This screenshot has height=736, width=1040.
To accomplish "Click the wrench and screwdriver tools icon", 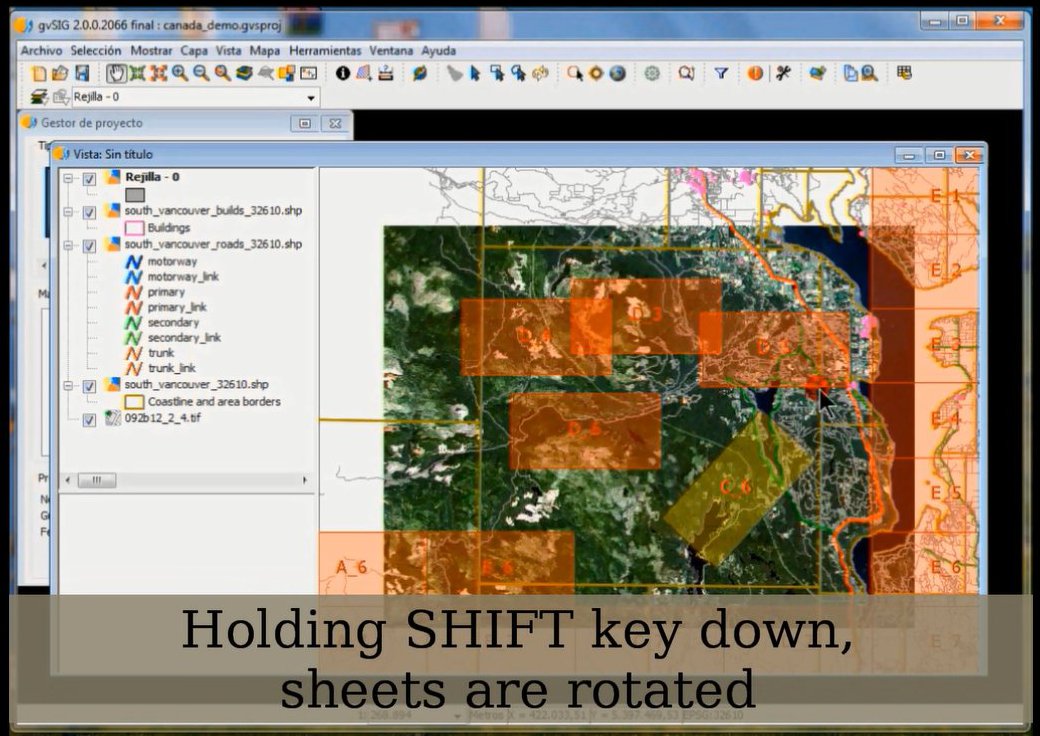I will pos(783,73).
